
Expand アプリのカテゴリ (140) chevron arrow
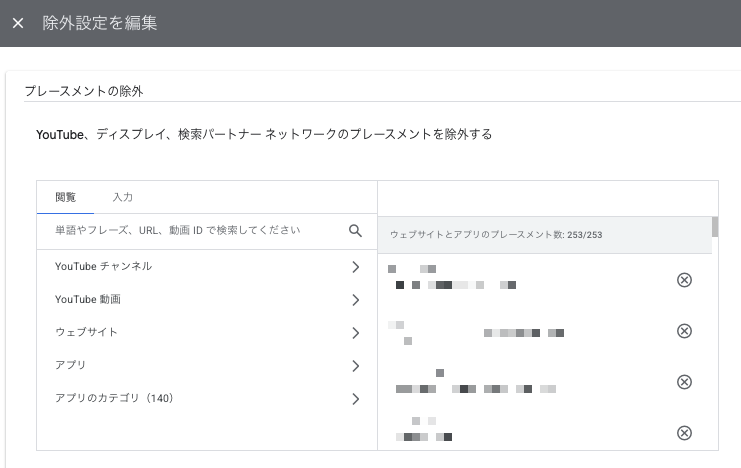355,399
